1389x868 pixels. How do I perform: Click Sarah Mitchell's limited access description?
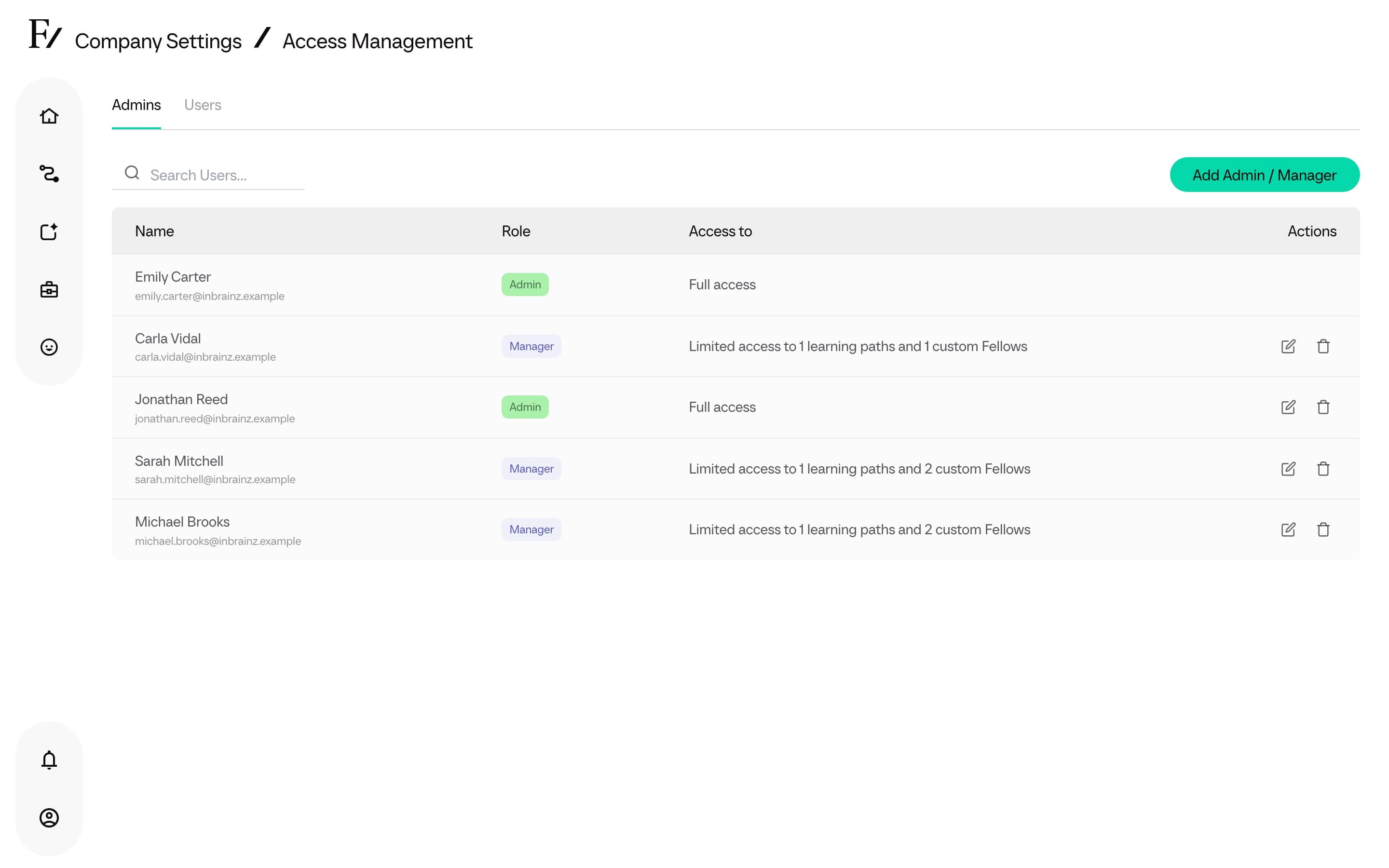859,469
